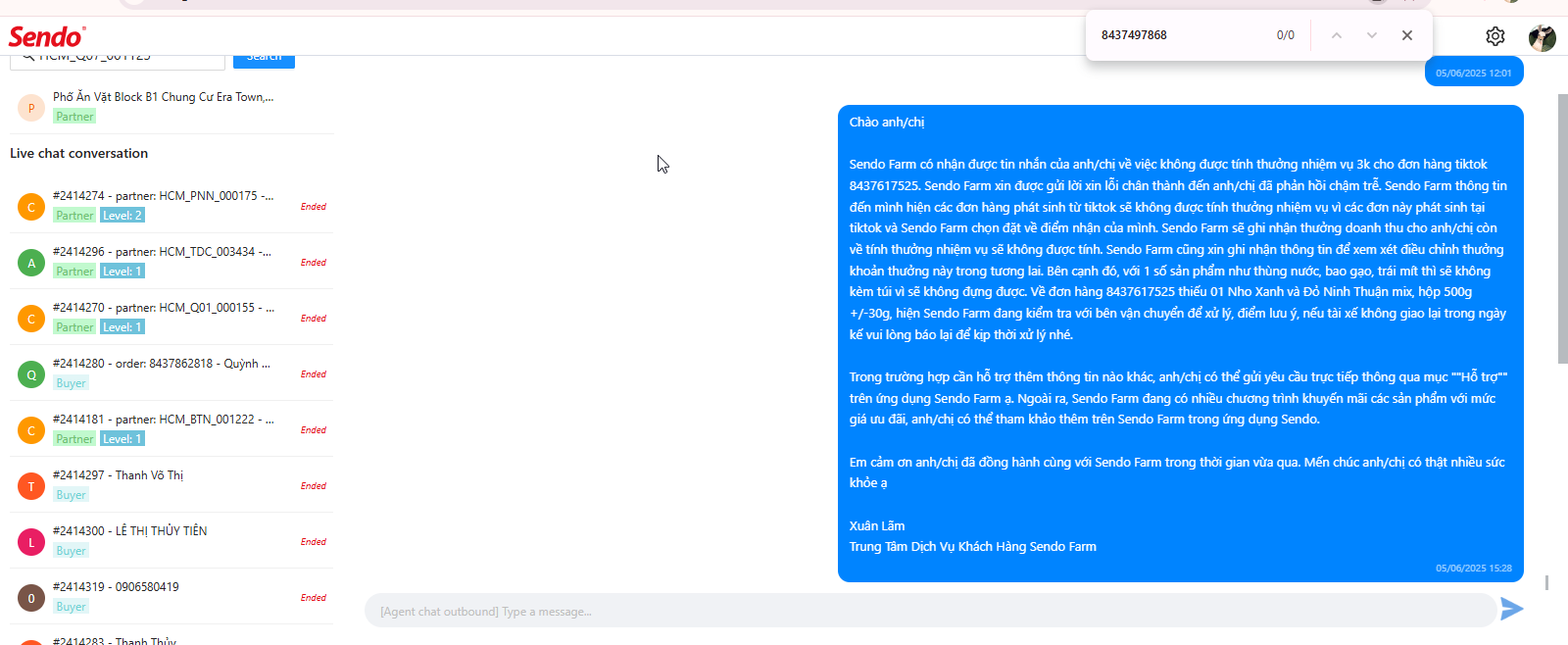This screenshot has width=1568, height=645.
Task: Click the chat panel vertical scrollbar
Action: click(x=1562, y=228)
